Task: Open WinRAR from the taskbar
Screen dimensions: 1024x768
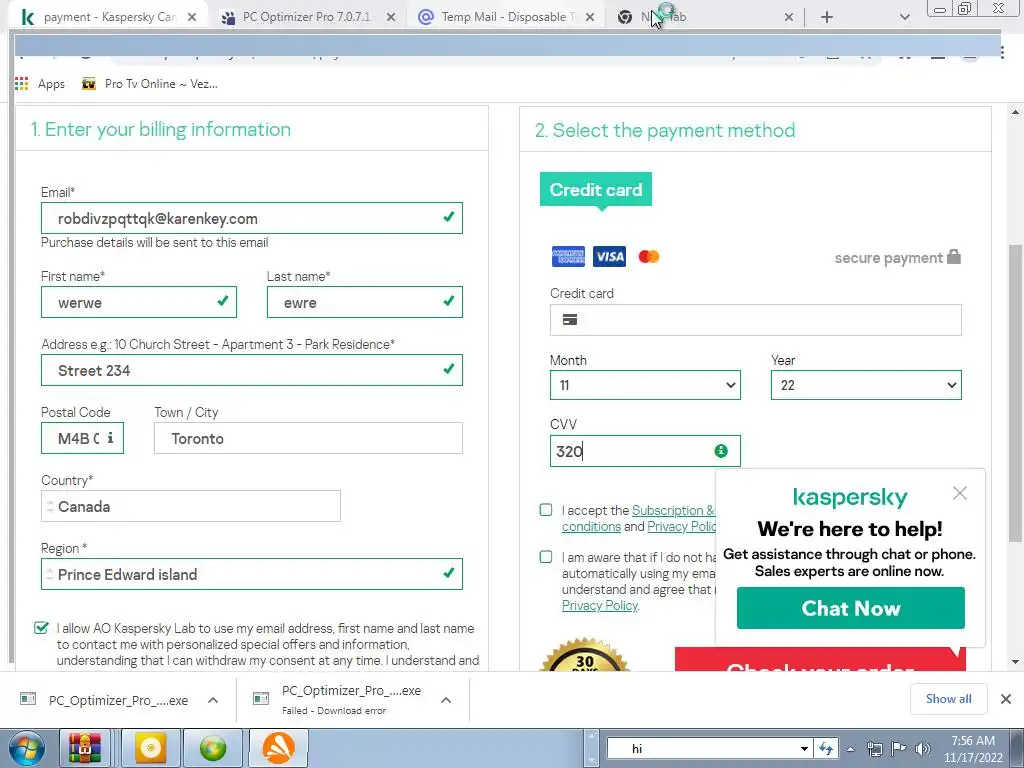Action: 86,748
